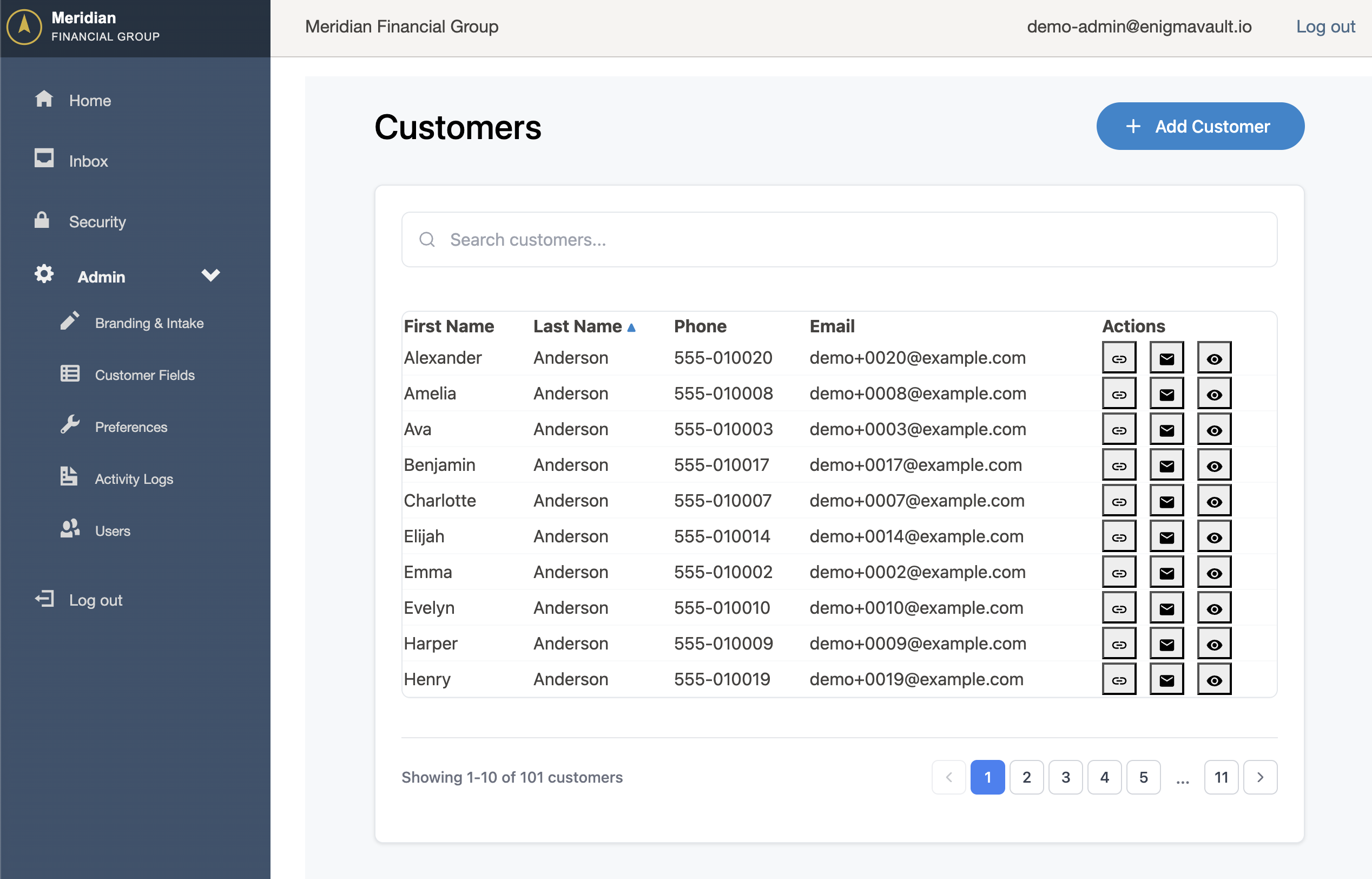Click the Add Customer button
Image resolution: width=1372 pixels, height=879 pixels.
[x=1200, y=126]
